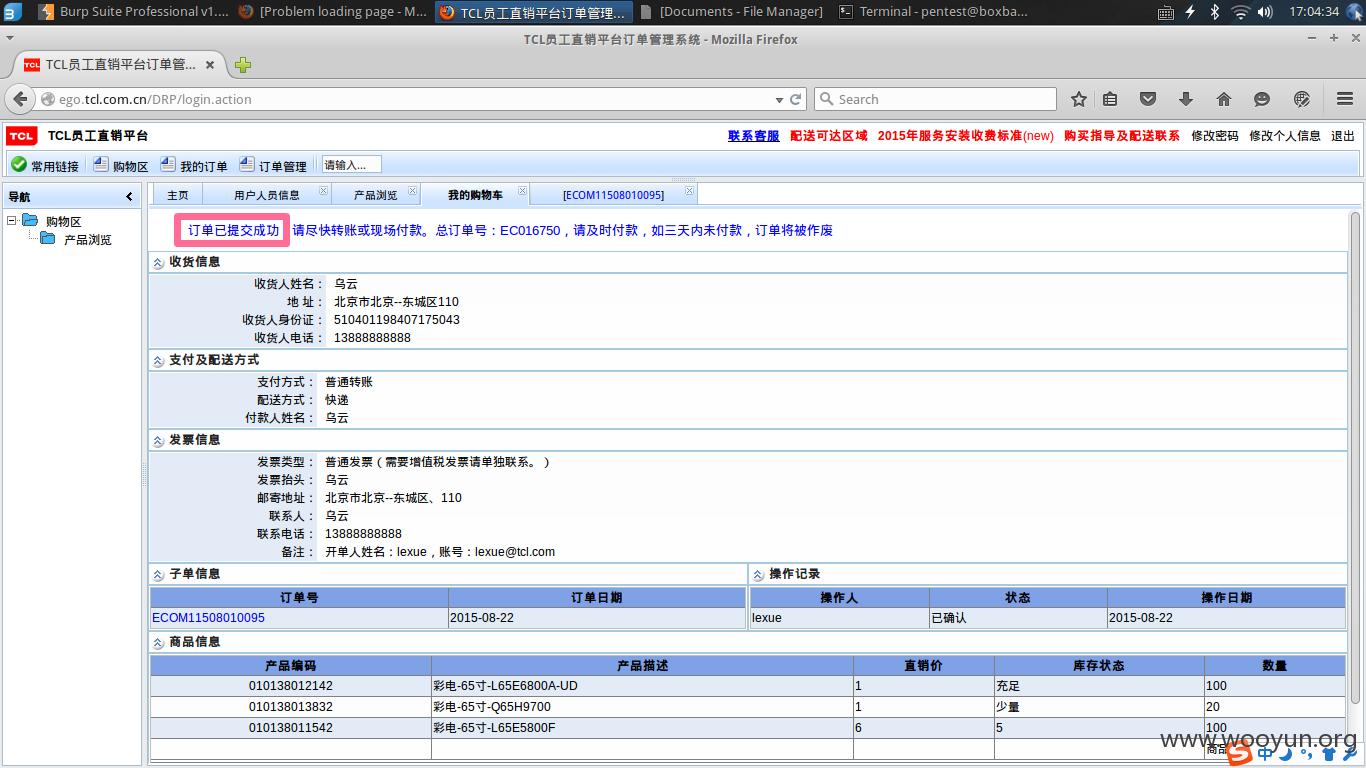Collapse the 支付及配送方式 section

(x=158, y=361)
